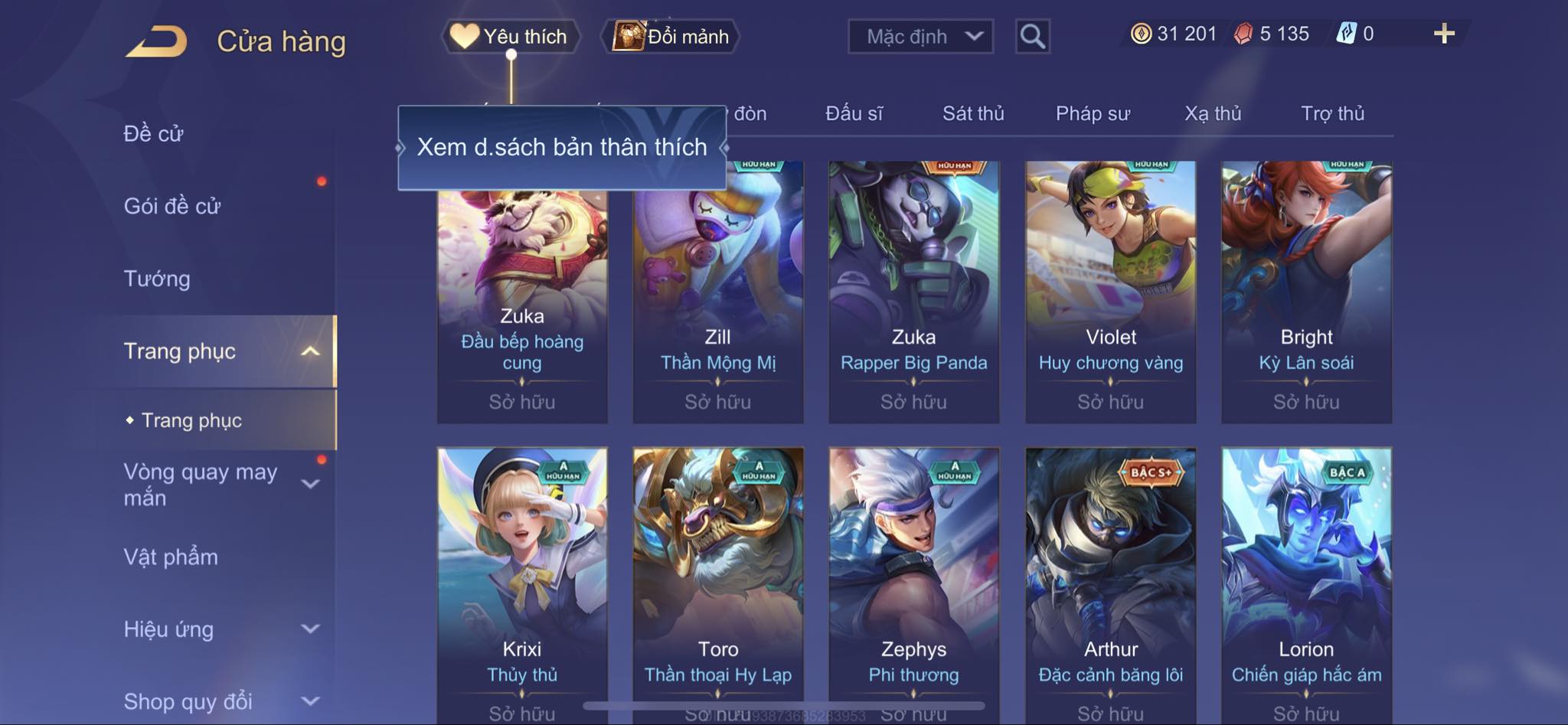
Task: Collapse the Trang phục sidebar section
Action: coord(310,351)
